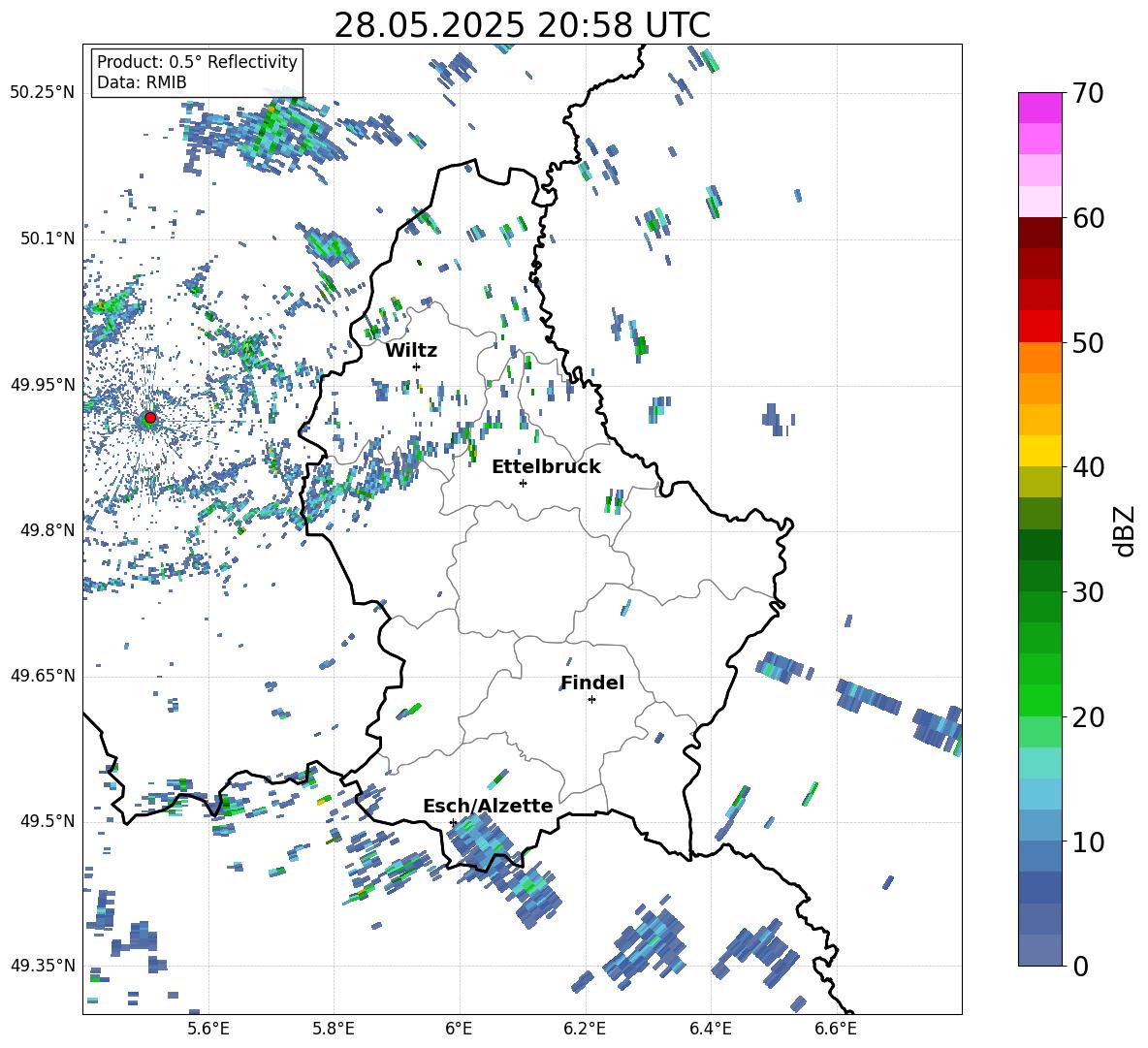This screenshot has width=1148, height=1048.
Task: Click the 50.25°N latitude label
Action: tap(43, 93)
